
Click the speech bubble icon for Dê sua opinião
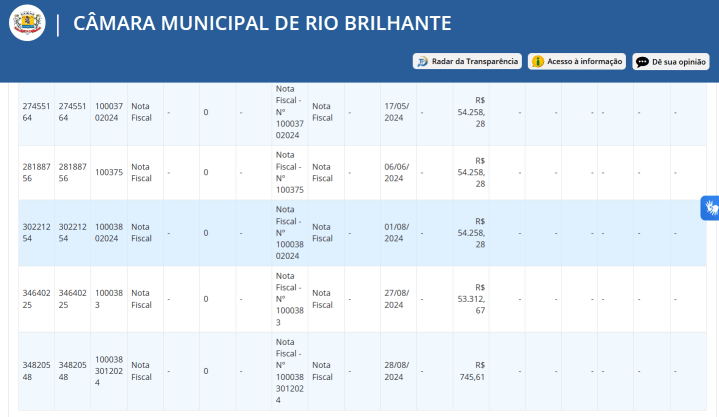click(x=642, y=61)
